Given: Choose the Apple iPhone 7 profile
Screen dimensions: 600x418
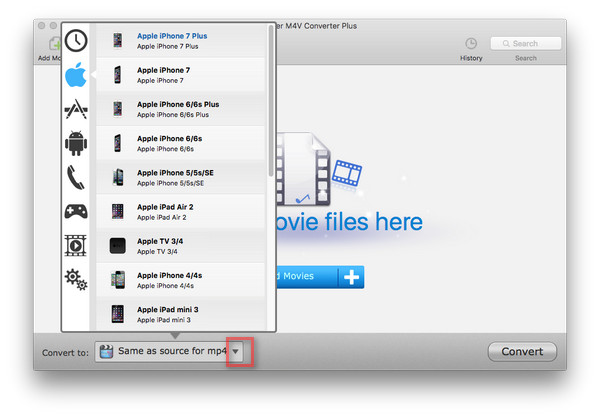Looking at the screenshot, I should 180,75.
